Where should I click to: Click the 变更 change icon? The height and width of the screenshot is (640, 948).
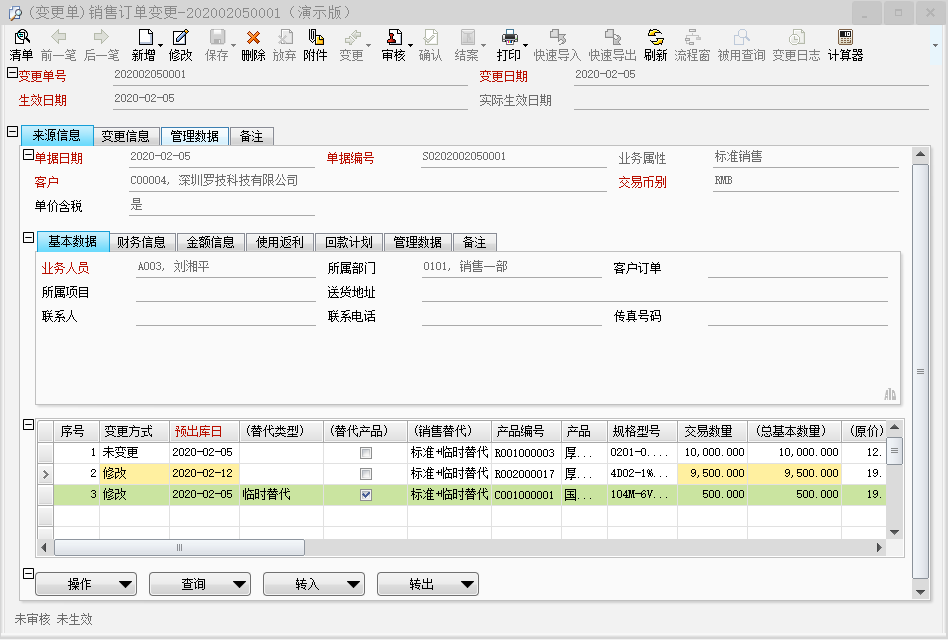(x=351, y=45)
